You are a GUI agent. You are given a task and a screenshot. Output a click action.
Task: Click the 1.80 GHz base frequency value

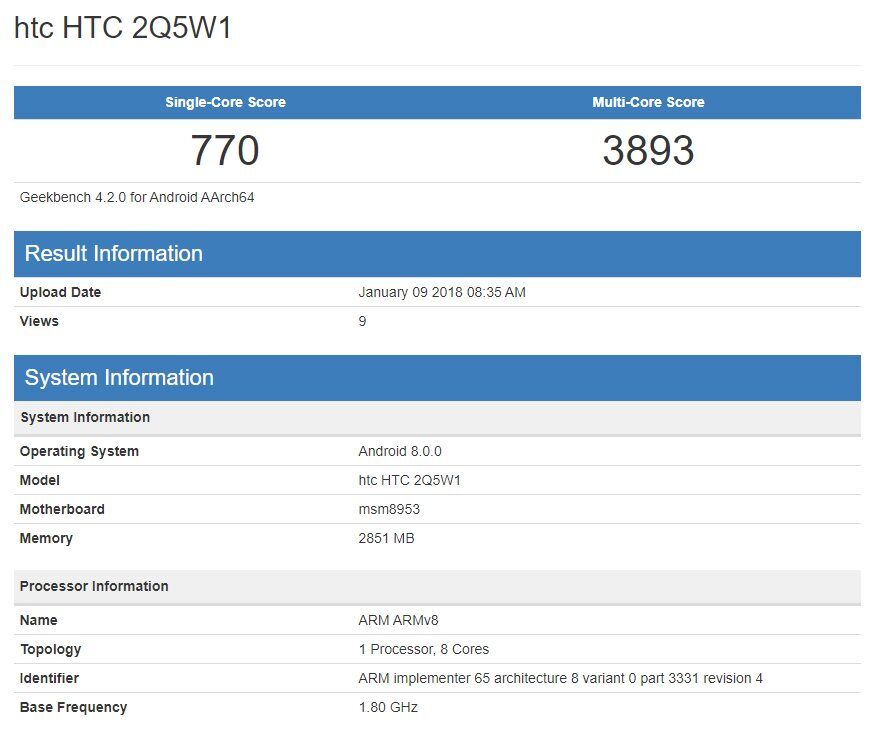tap(388, 707)
